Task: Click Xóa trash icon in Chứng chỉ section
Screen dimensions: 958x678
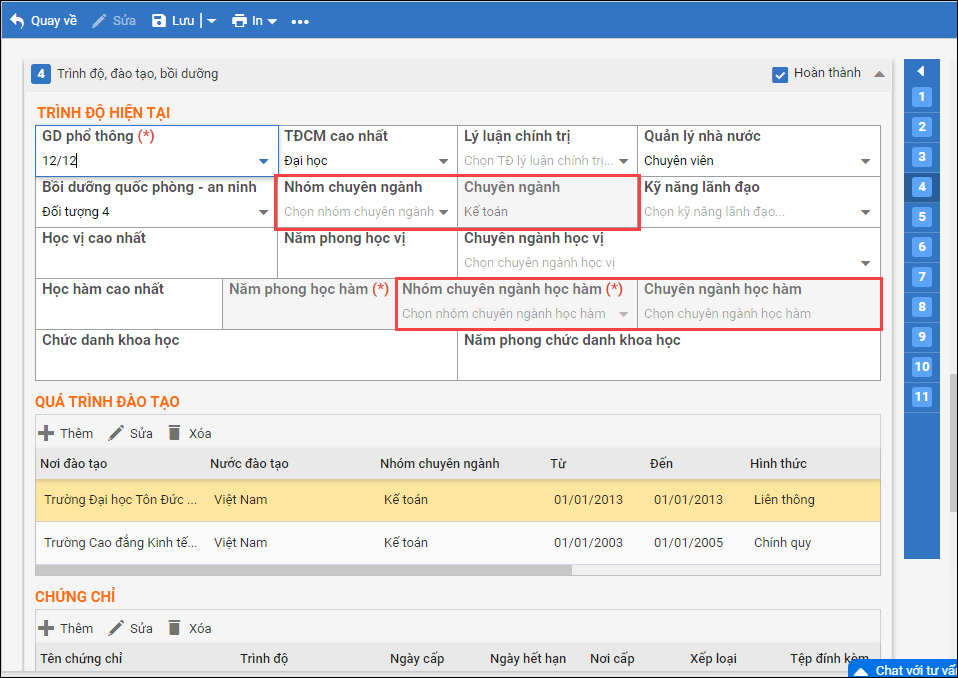Action: (175, 628)
